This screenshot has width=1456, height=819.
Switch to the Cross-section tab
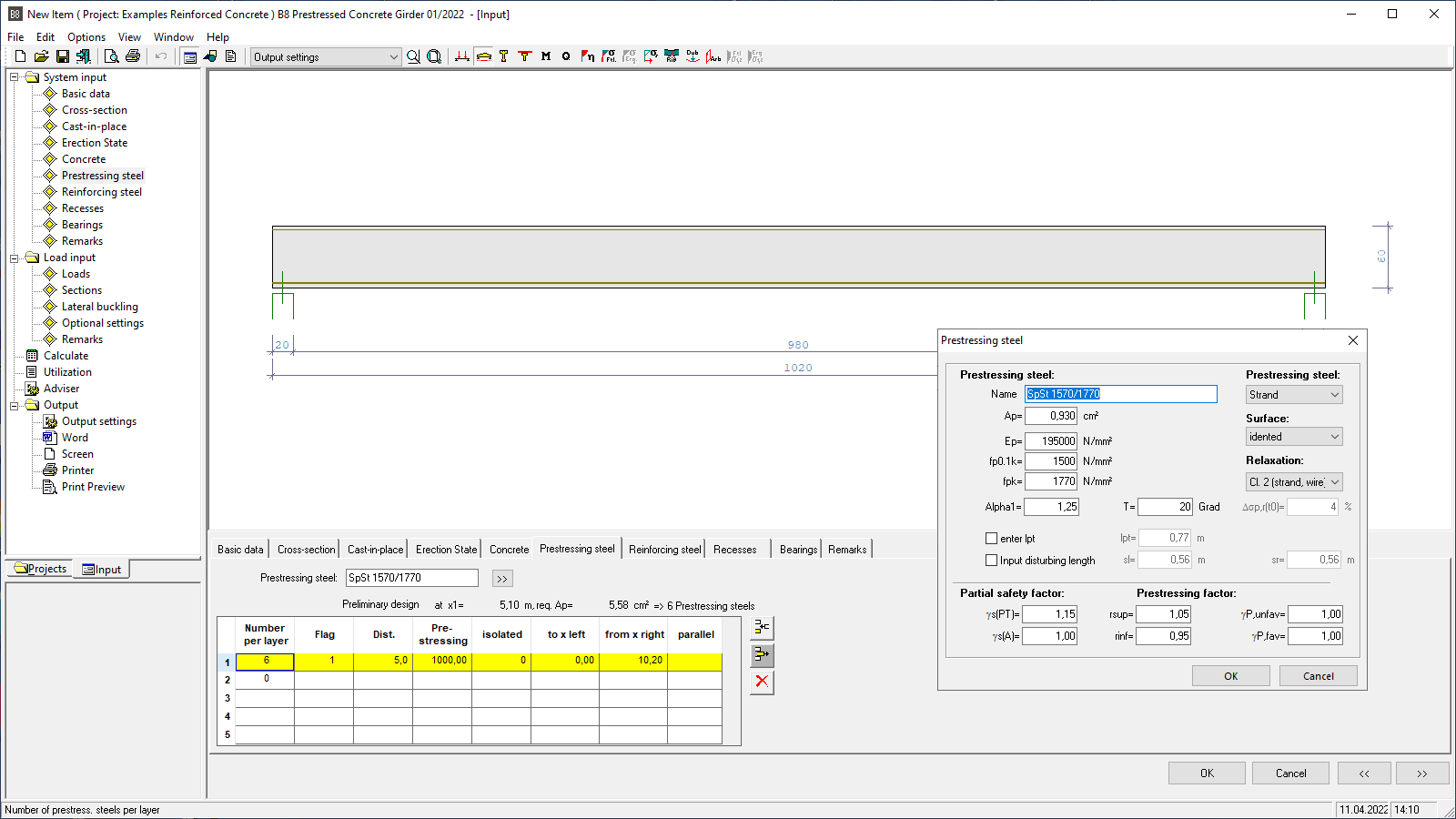coord(306,550)
